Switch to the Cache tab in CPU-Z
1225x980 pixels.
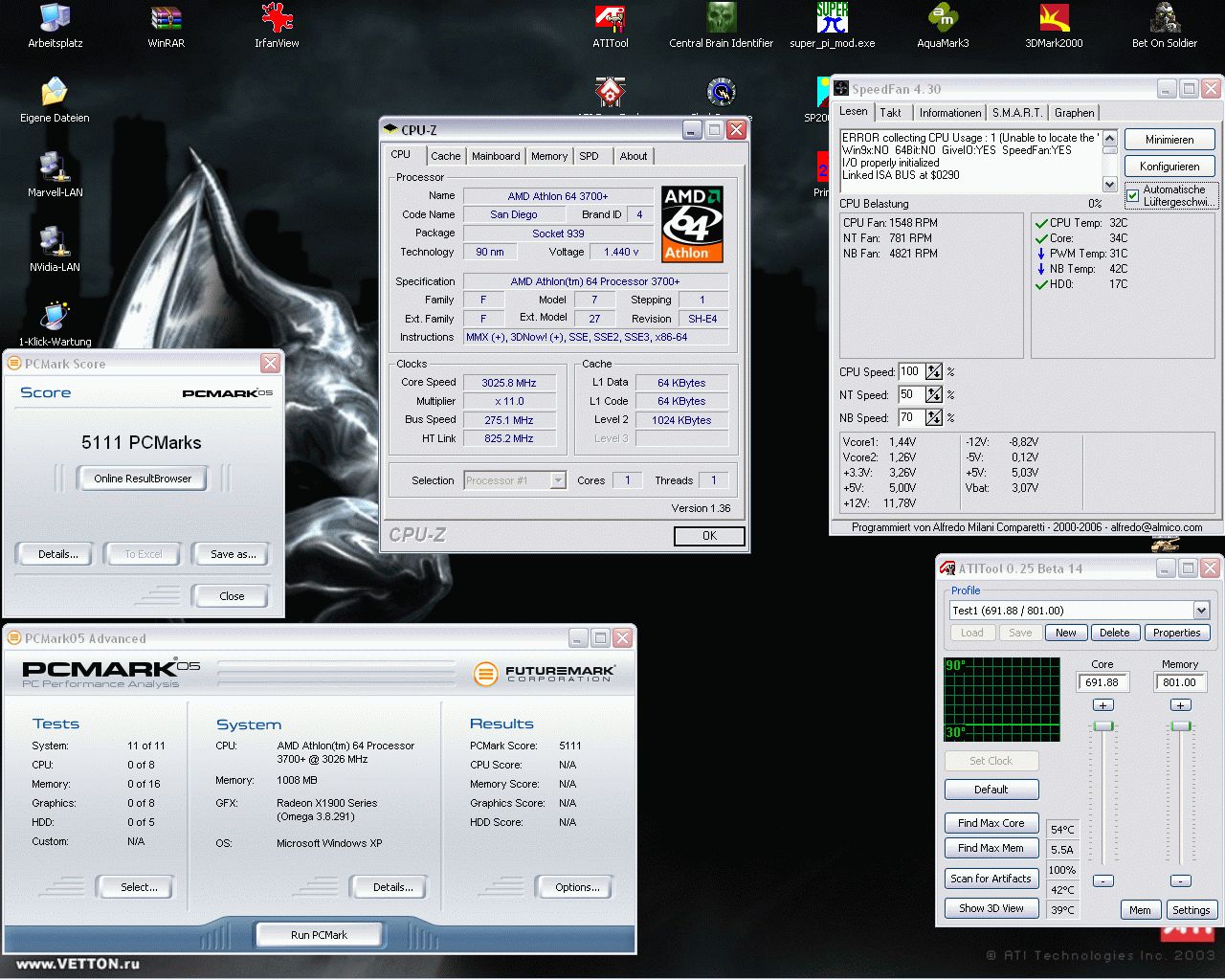click(x=445, y=156)
